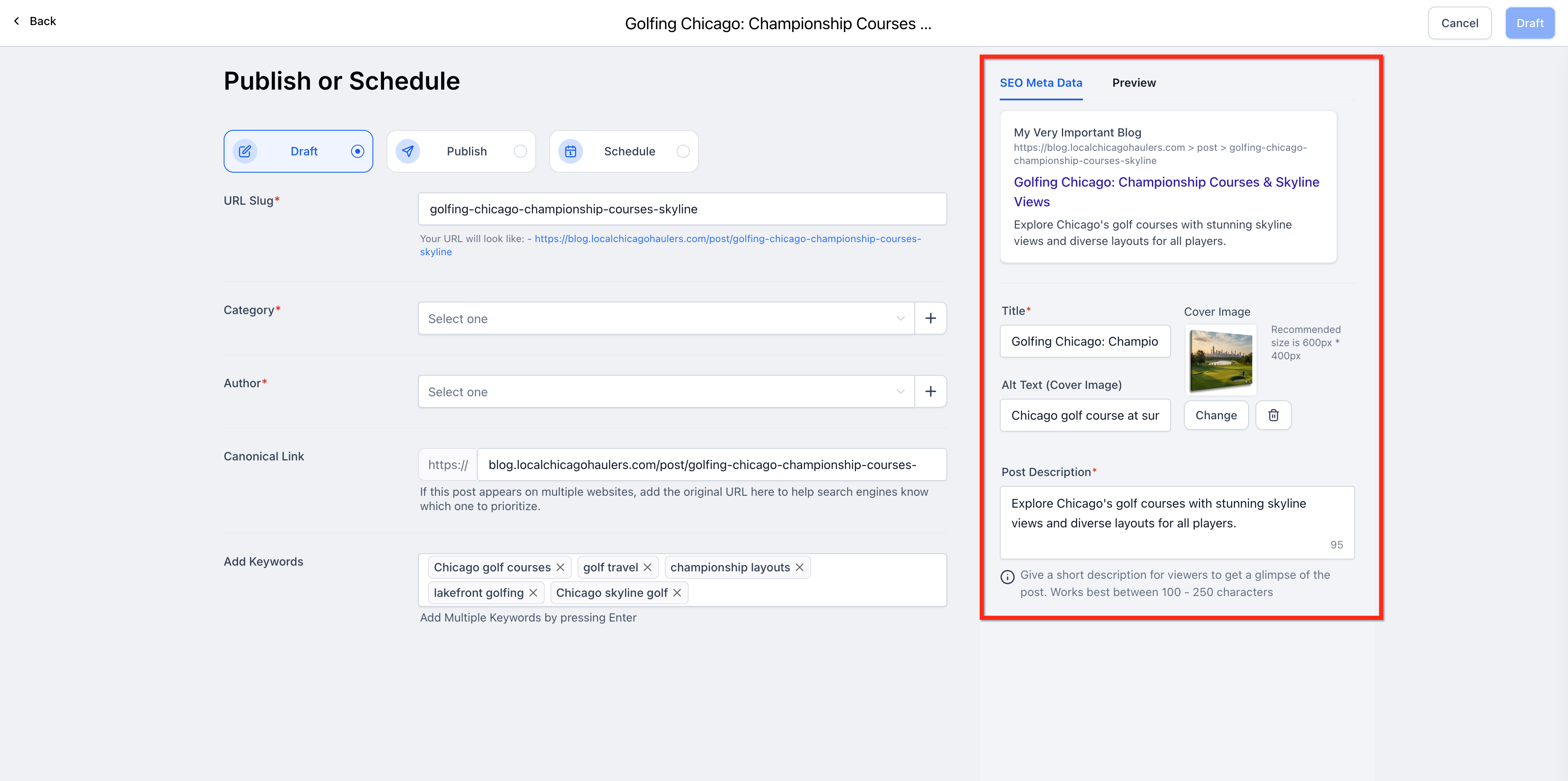Remove the 'championship layouts' keyword tag
Image resolution: width=1568 pixels, height=781 pixels.
click(x=799, y=567)
